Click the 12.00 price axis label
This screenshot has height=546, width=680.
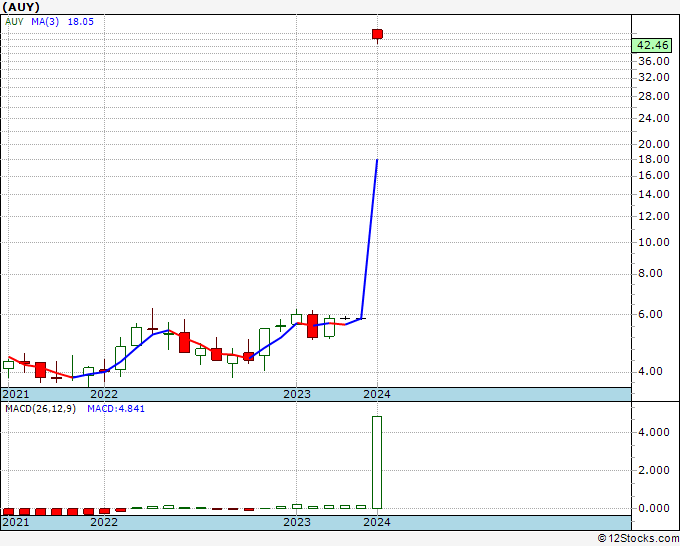pyautogui.click(x=654, y=216)
